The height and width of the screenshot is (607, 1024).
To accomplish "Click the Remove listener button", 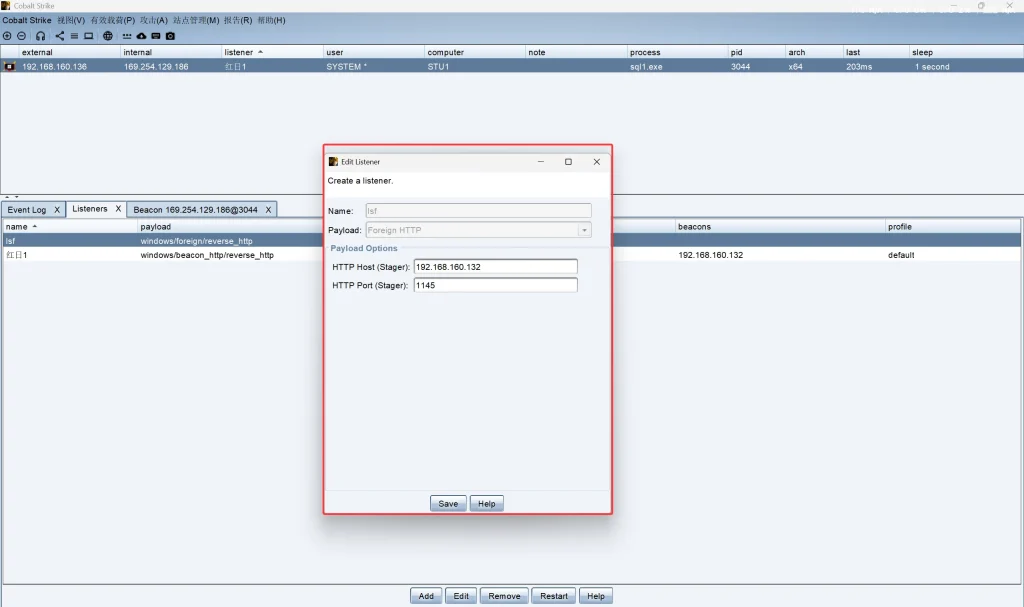I will pos(504,596).
